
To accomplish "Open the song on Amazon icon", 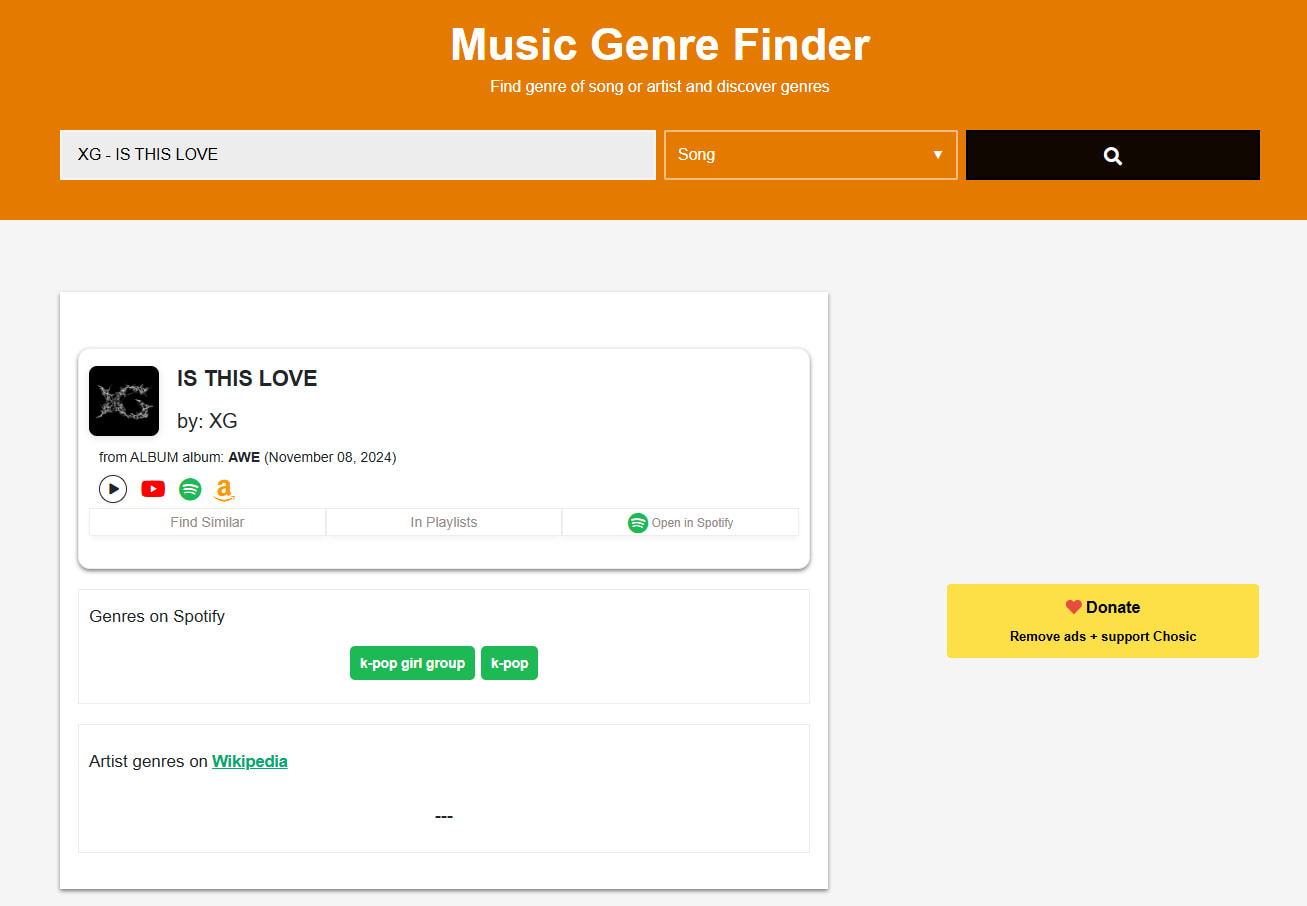I will coord(225,490).
